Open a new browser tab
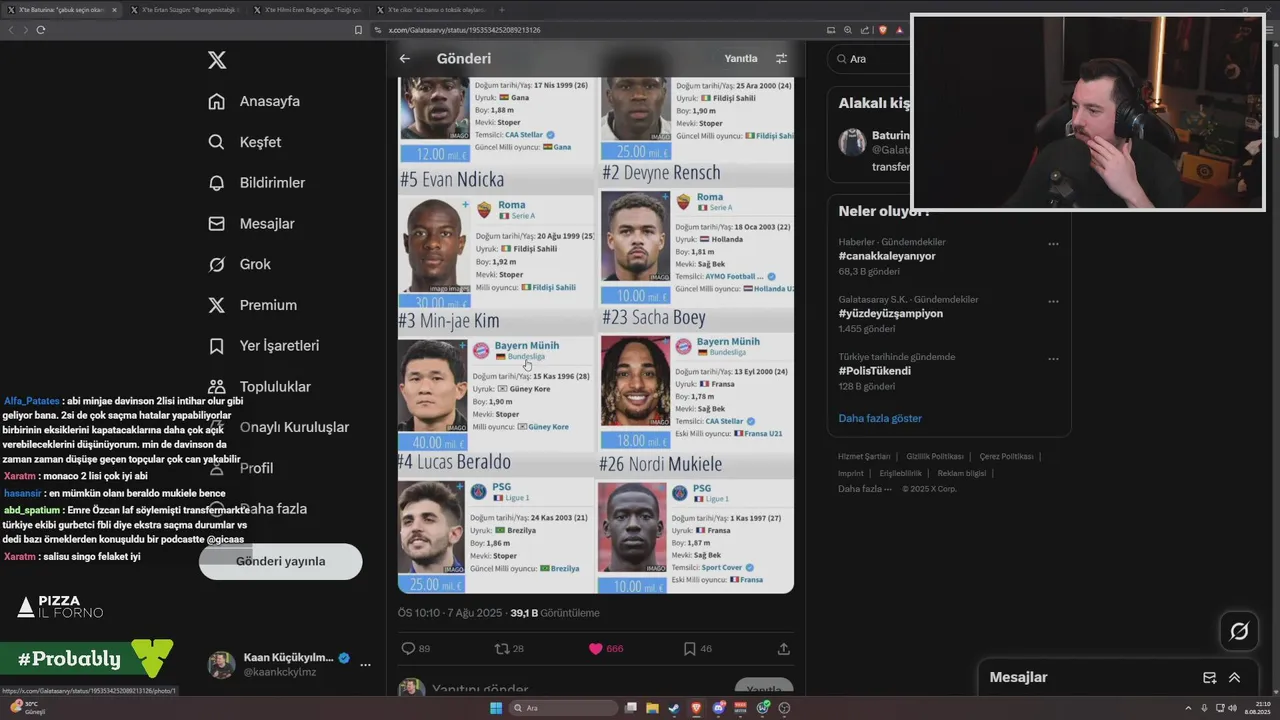 tap(502, 10)
